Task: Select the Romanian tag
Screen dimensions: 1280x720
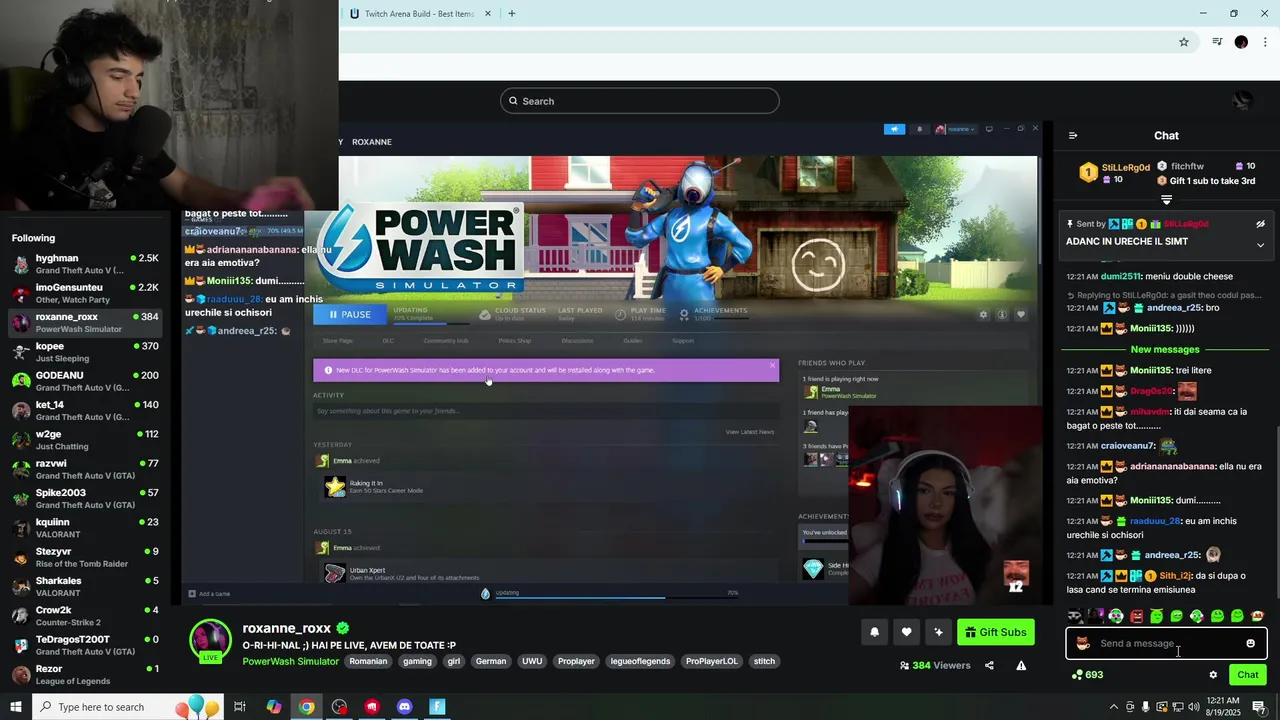Action: point(368,661)
